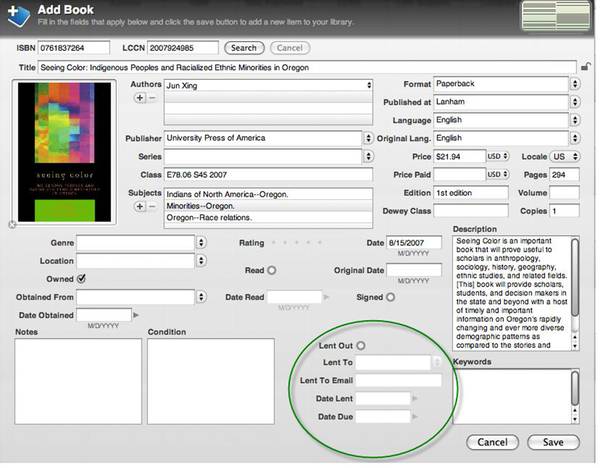Open the Format dropdown
The width and height of the screenshot is (600, 468).
pyautogui.click(x=574, y=85)
